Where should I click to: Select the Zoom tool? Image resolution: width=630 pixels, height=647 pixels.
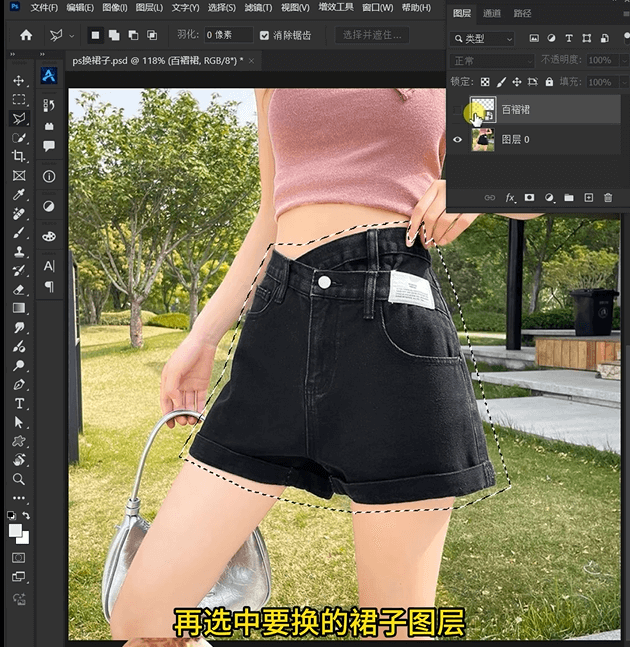point(19,479)
